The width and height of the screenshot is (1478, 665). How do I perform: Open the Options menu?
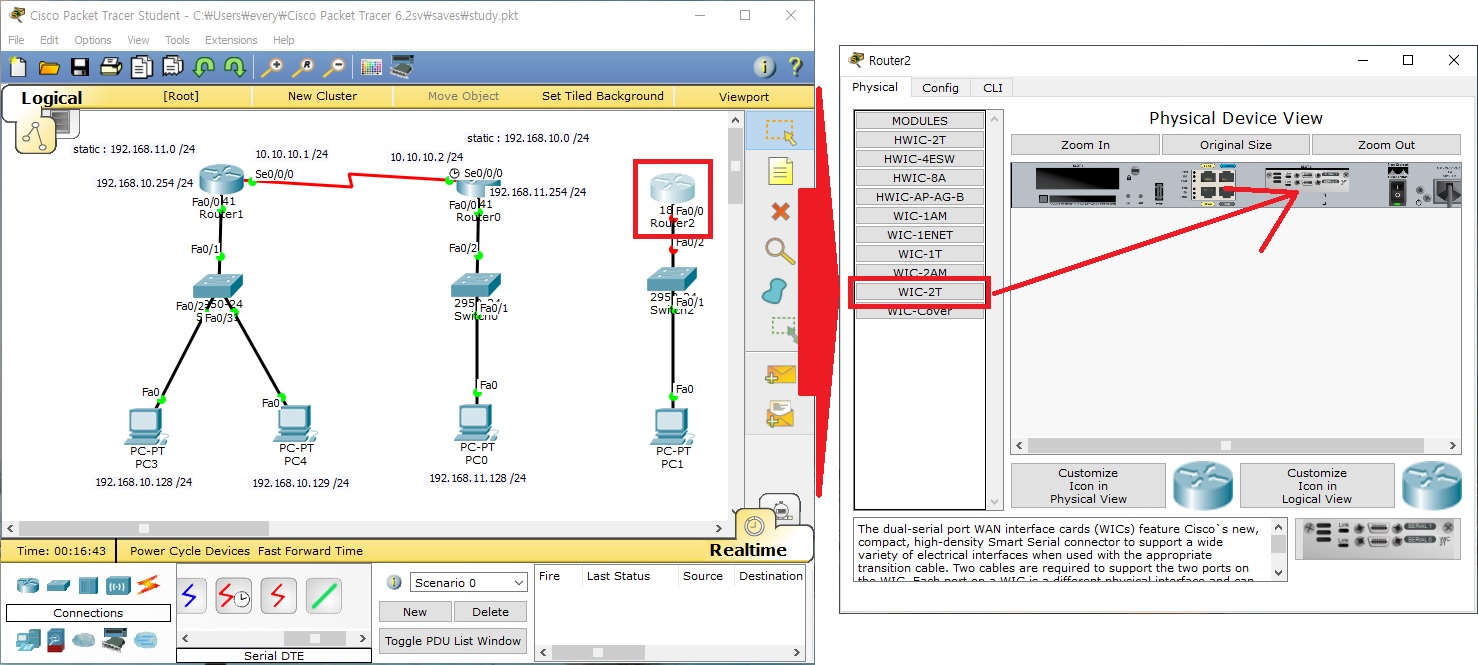(93, 40)
